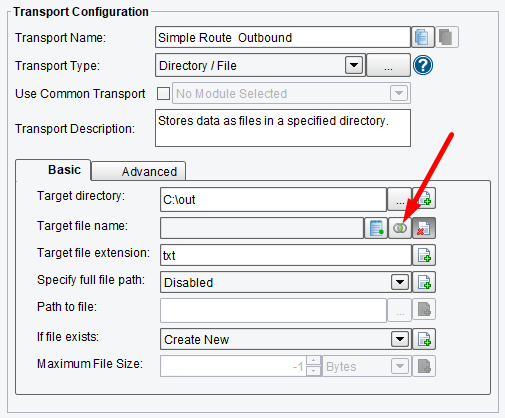The width and height of the screenshot is (505, 418).
Task: Click the Transport Name text field
Action: pos(283,37)
